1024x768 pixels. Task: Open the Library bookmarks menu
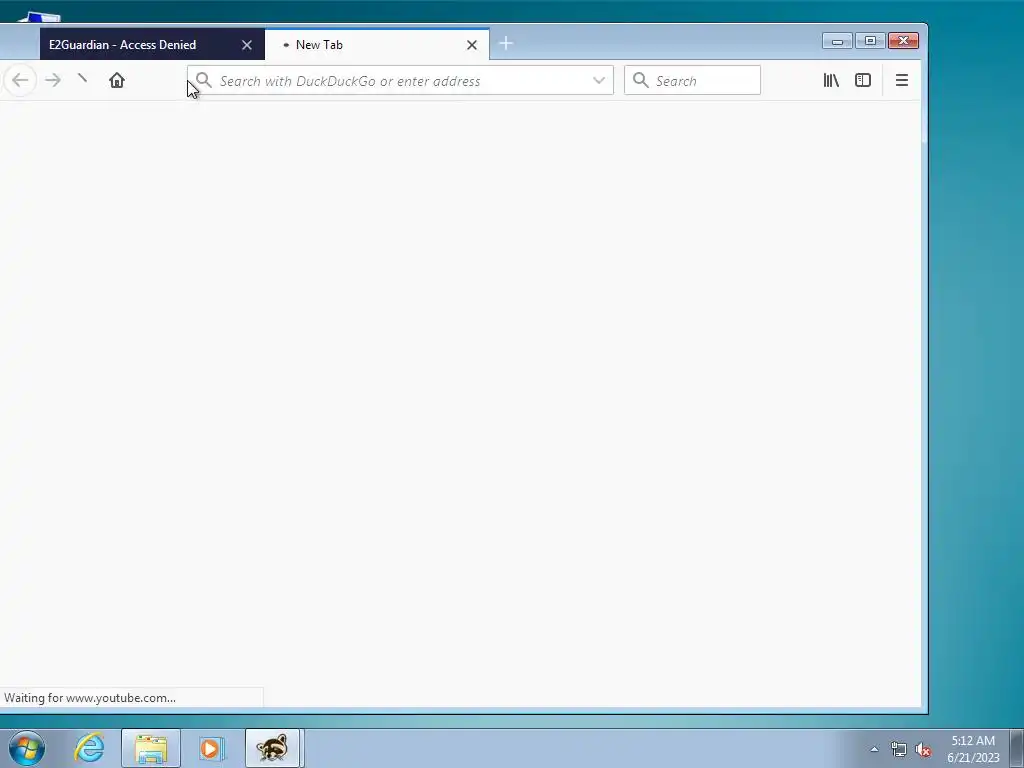pos(831,80)
